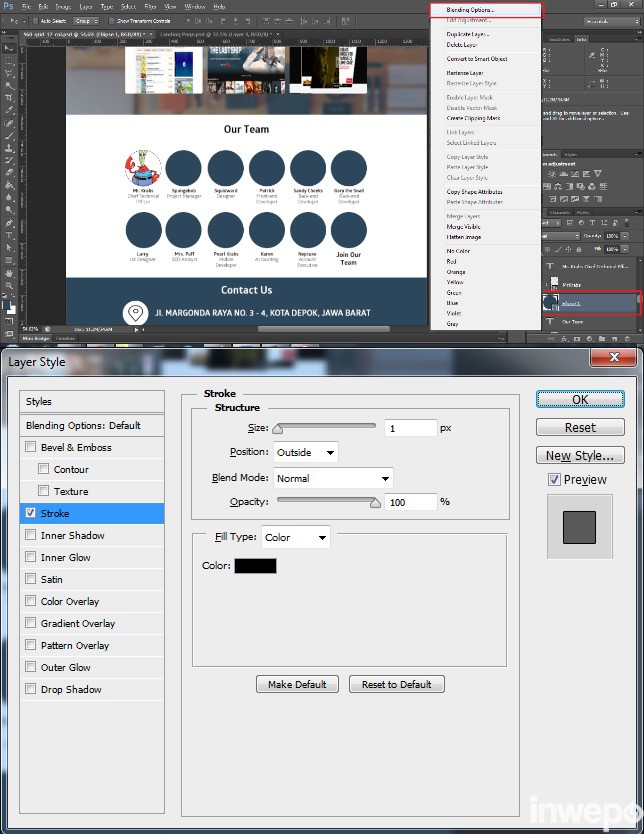The width and height of the screenshot is (644, 834).
Task: Select the Clone Stamp tool
Action: (9, 148)
